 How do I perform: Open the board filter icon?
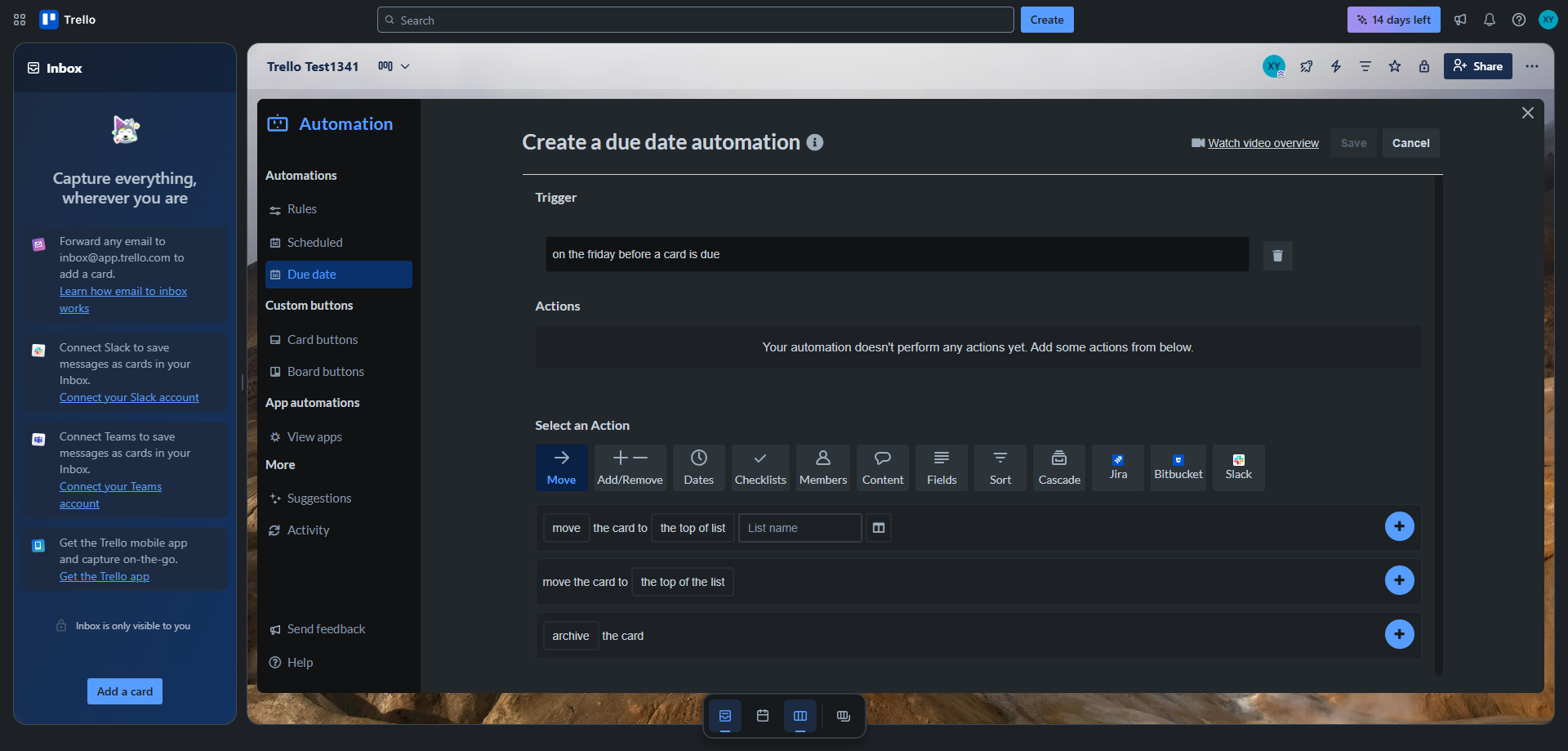(1365, 66)
